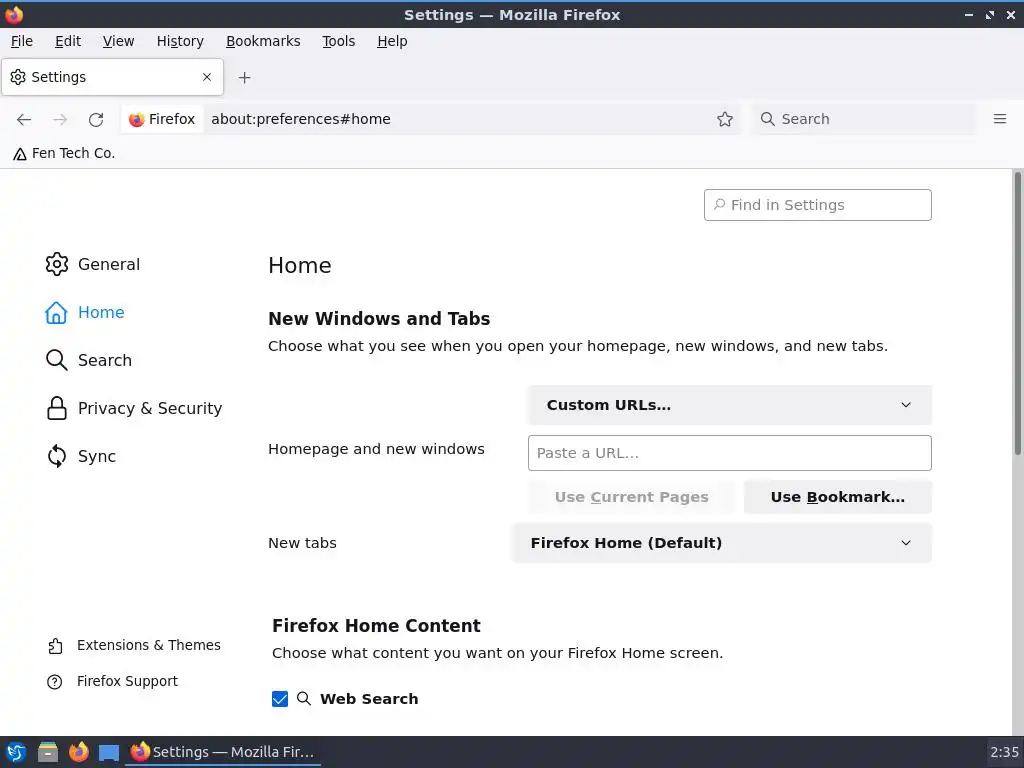1024x768 pixels.
Task: Click the Sync arrows icon in the sidebar
Action: [57, 456]
